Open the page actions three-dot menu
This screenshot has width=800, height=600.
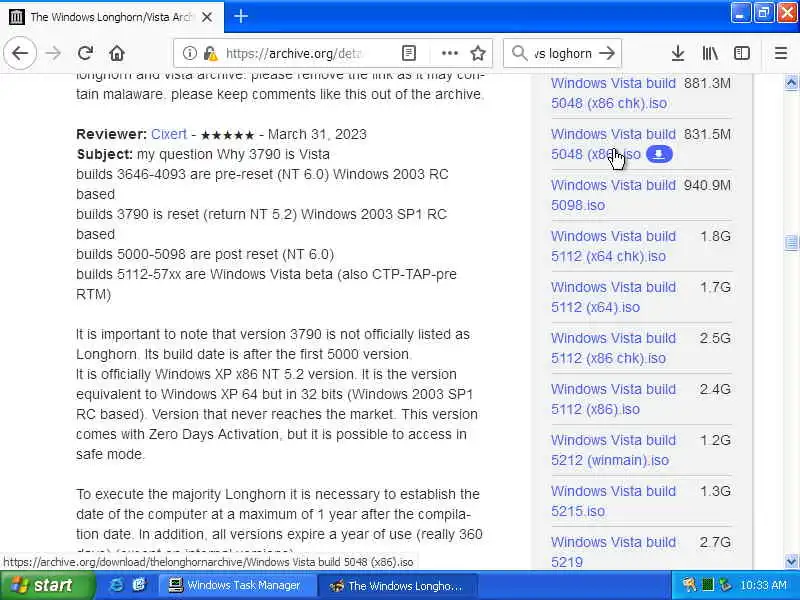pyautogui.click(x=449, y=53)
